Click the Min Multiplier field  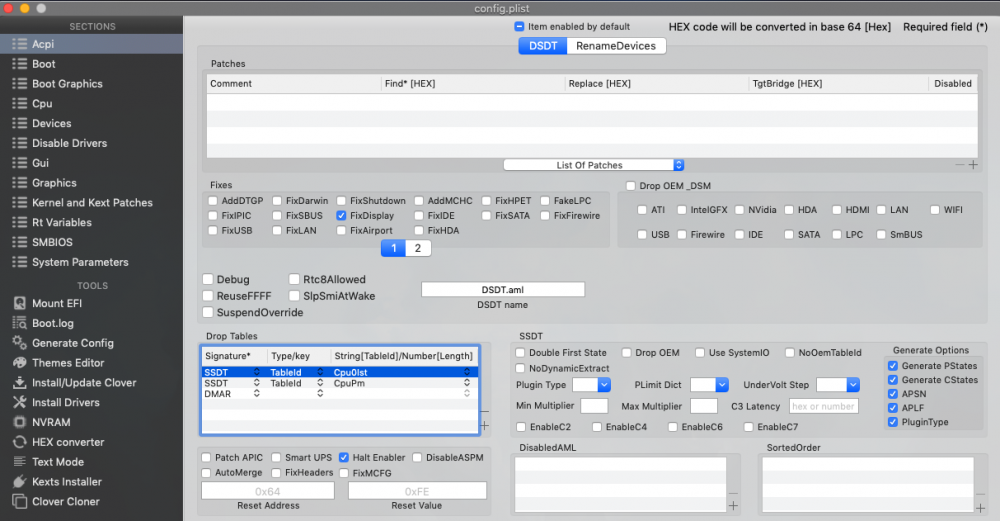(x=594, y=406)
